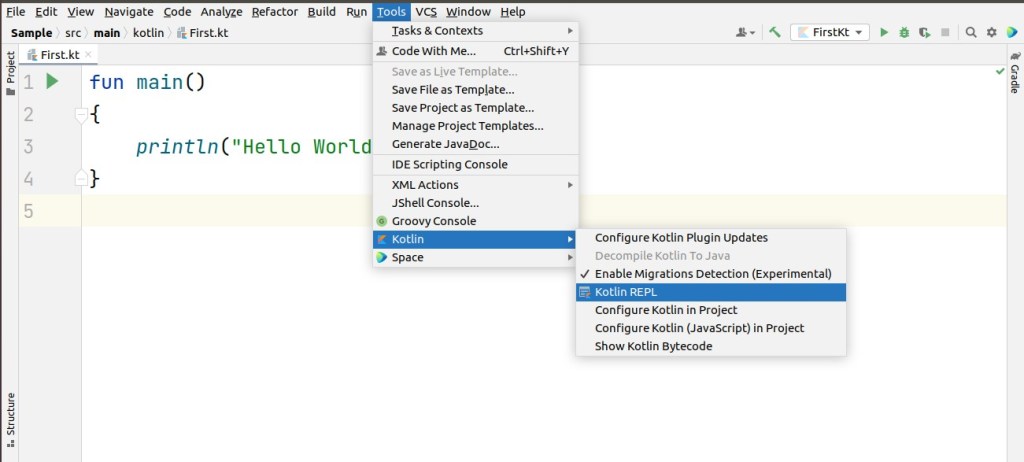Toggle Enable Migrations Detection (Experimental)
The image size is (1024, 462).
point(711,274)
